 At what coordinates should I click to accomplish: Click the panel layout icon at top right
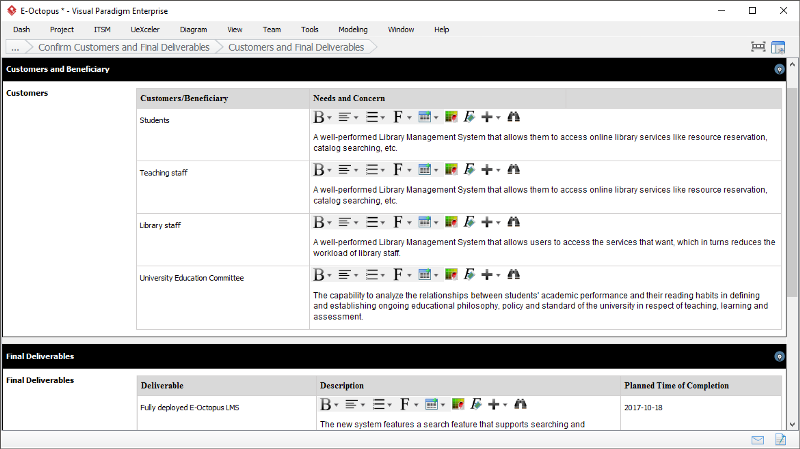point(780,47)
